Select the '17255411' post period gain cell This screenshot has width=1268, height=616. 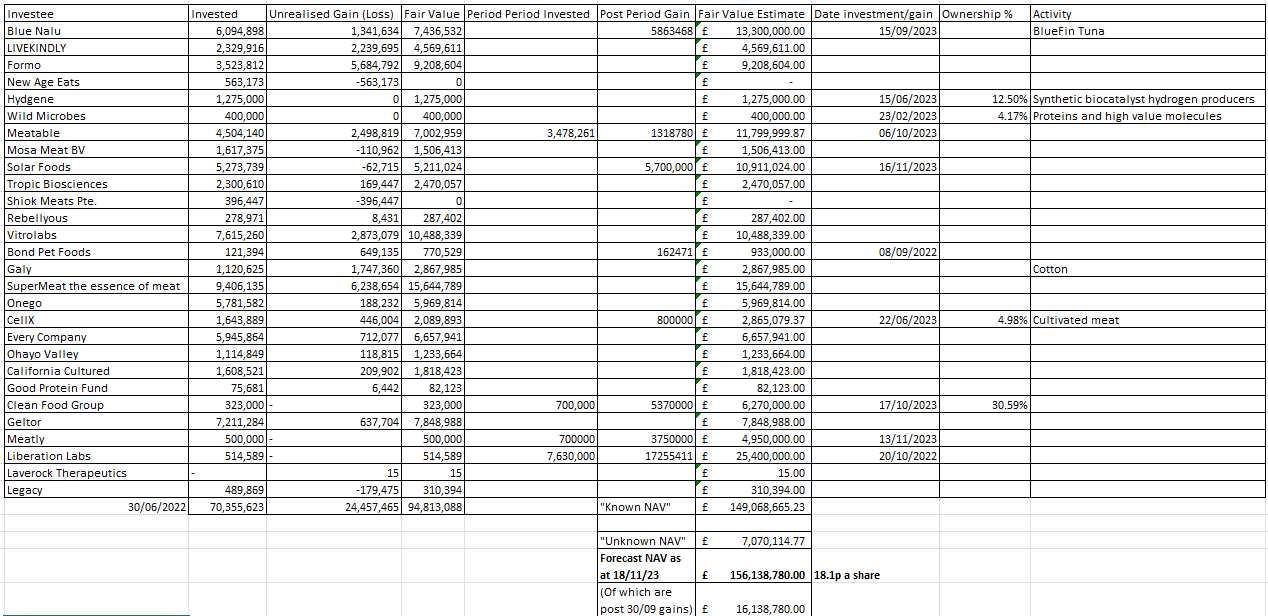point(646,456)
